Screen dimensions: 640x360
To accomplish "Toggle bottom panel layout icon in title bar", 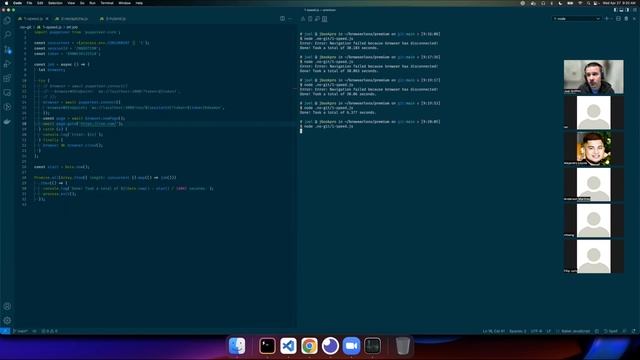I will (x=621, y=10).
